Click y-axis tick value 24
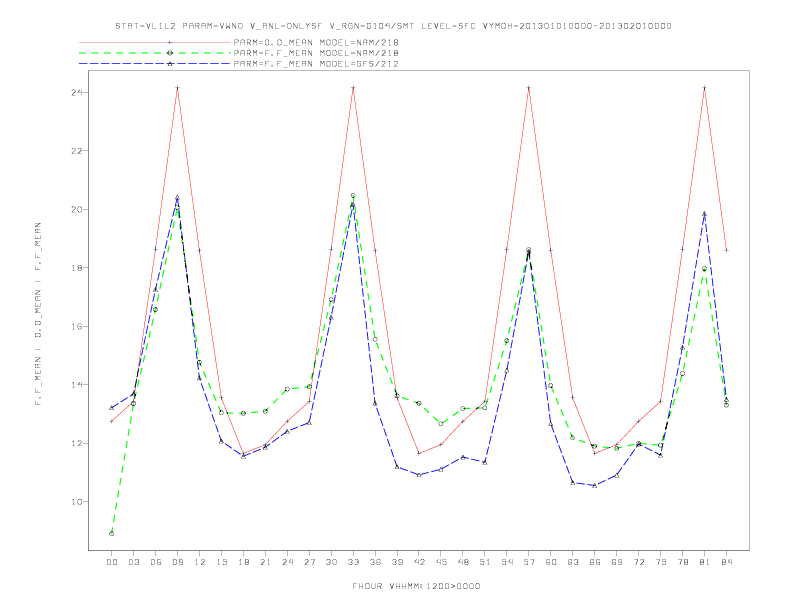Image resolution: width=792 pixels, height=612 pixels. [x=77, y=92]
